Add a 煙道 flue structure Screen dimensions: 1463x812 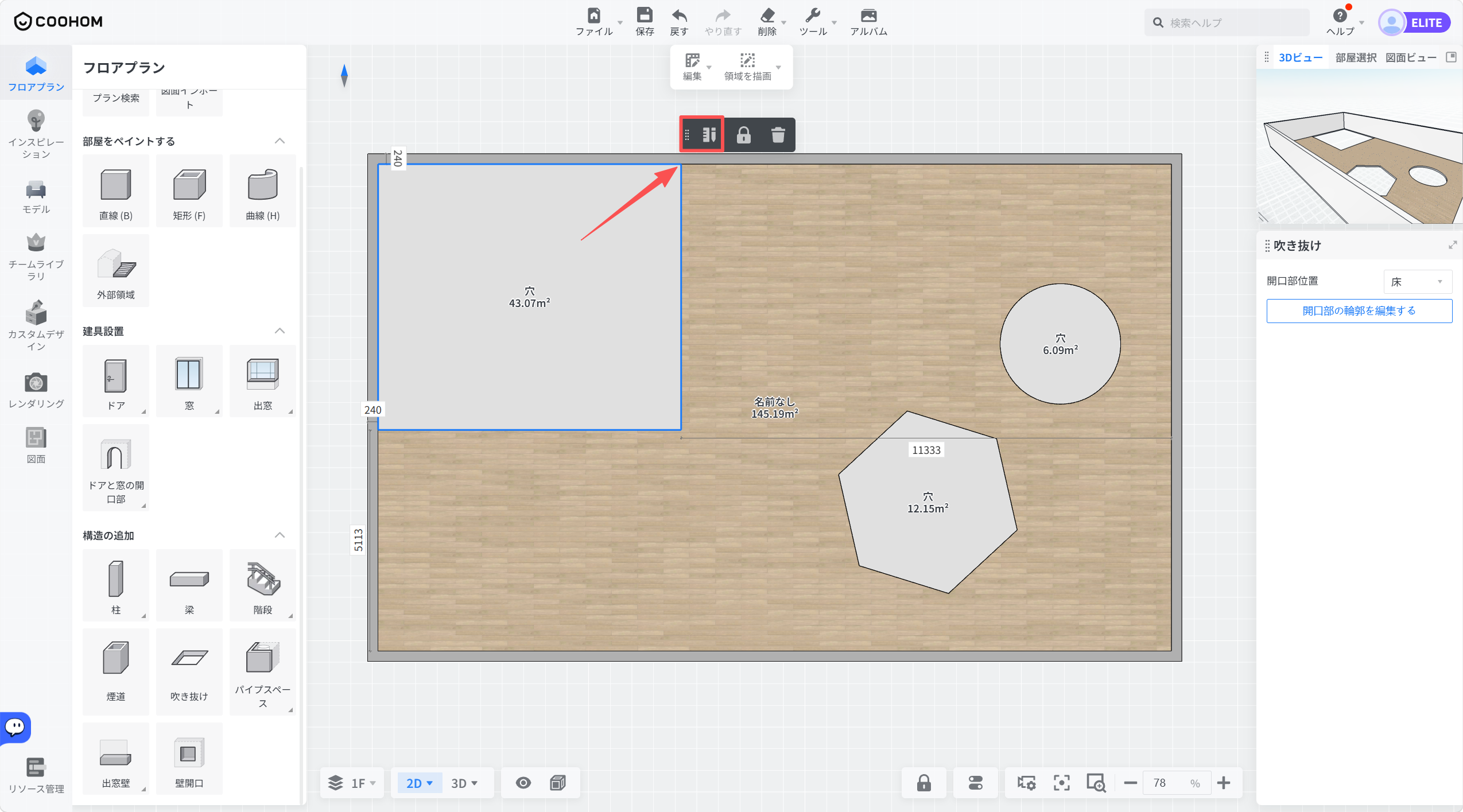116,672
